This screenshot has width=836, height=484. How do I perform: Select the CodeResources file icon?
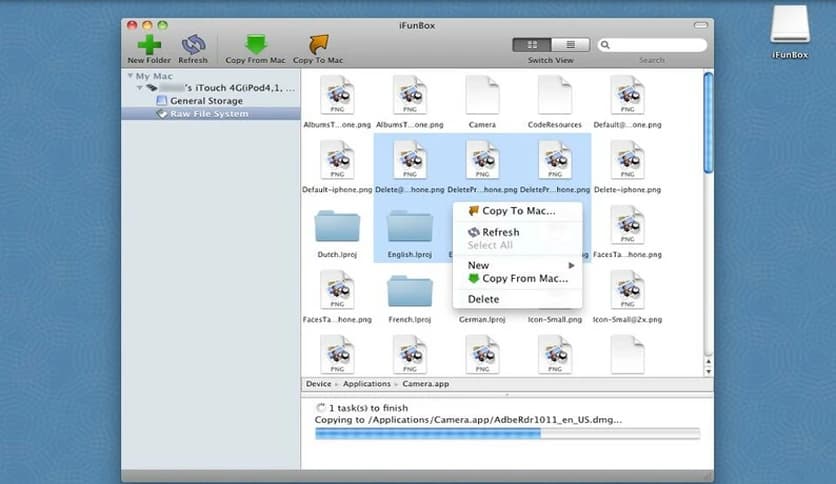point(555,95)
